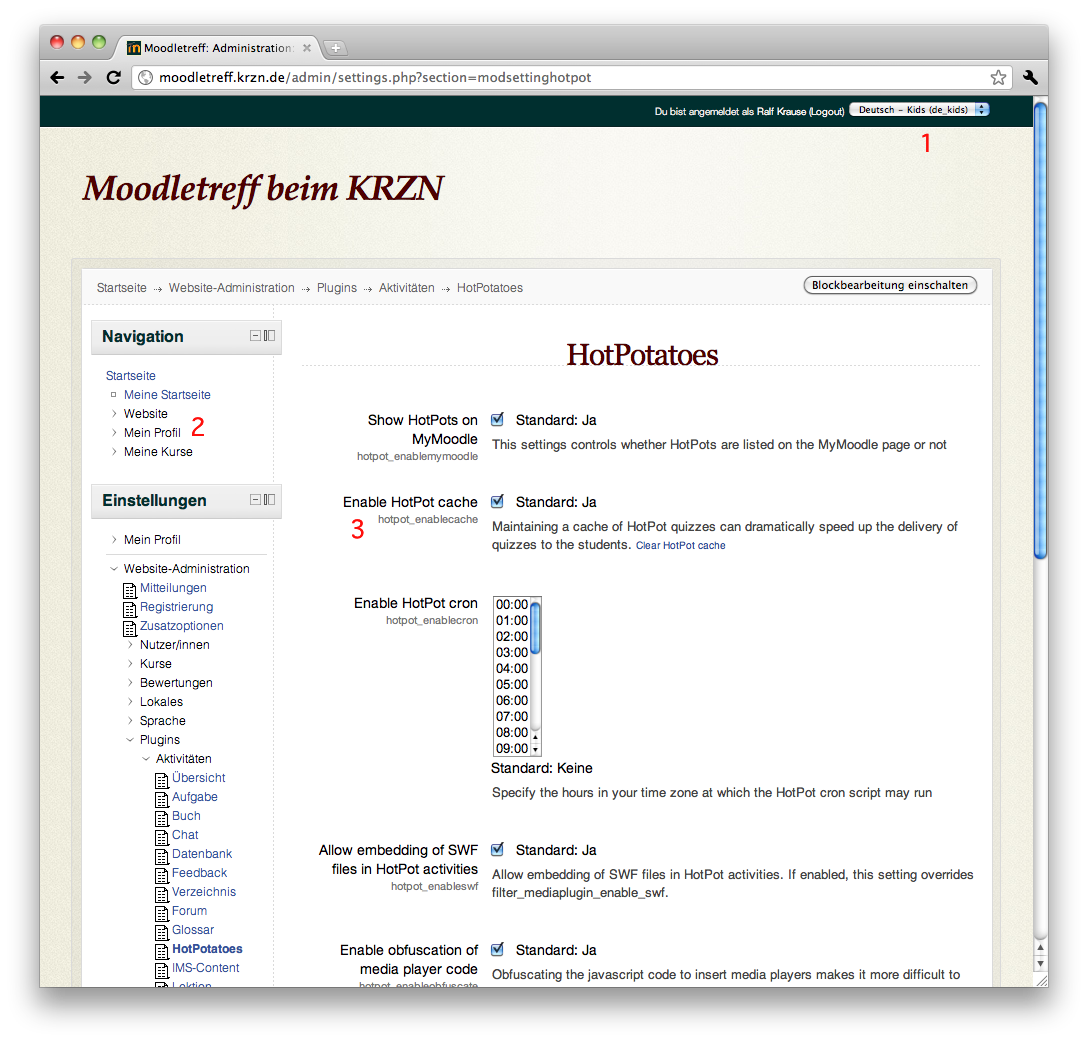Open Startseite link in Navigation block
This screenshot has width=1088, height=1042.
point(130,375)
